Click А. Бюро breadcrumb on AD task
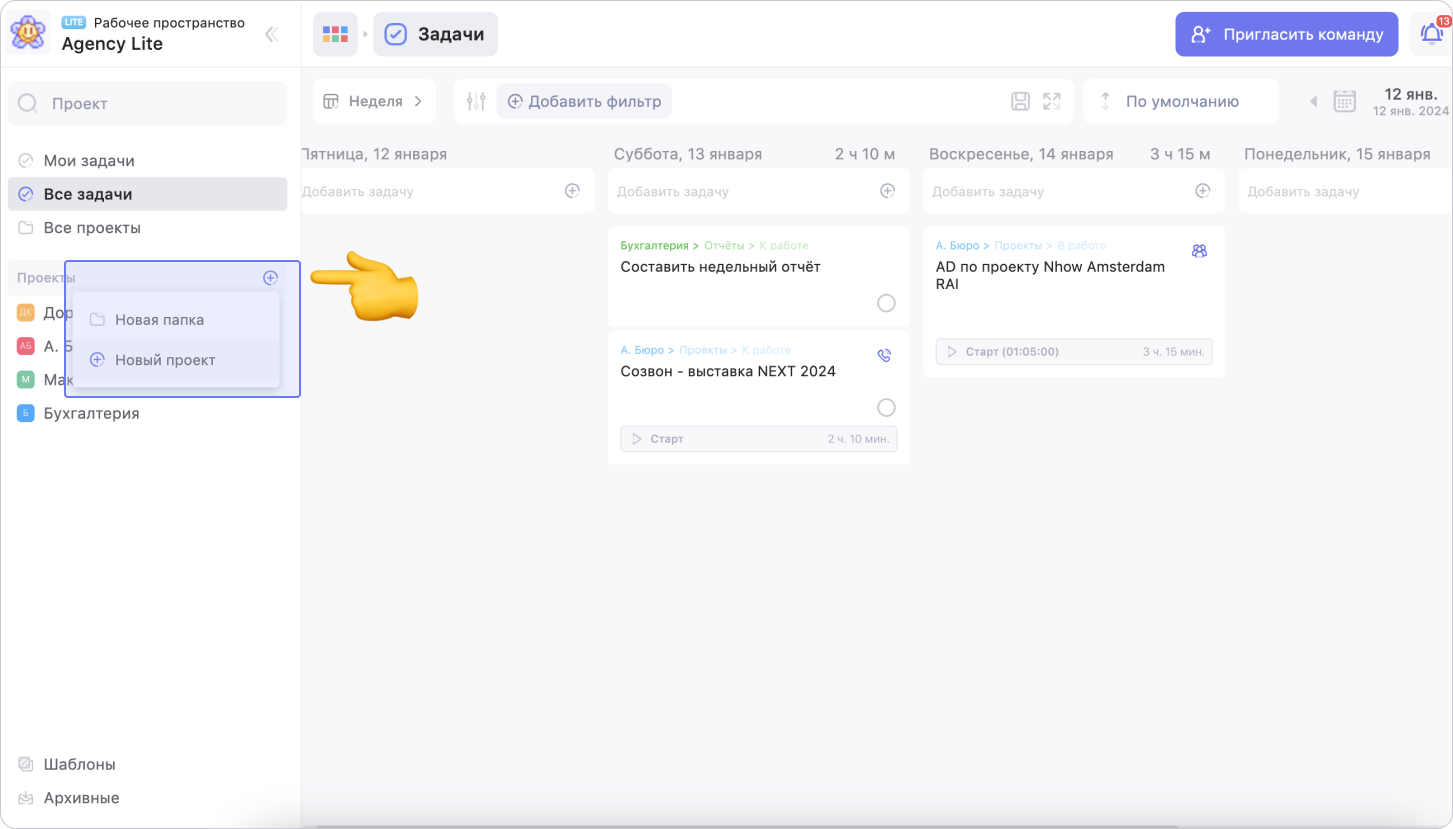Viewport: 1453px width, 829px height. [958, 245]
